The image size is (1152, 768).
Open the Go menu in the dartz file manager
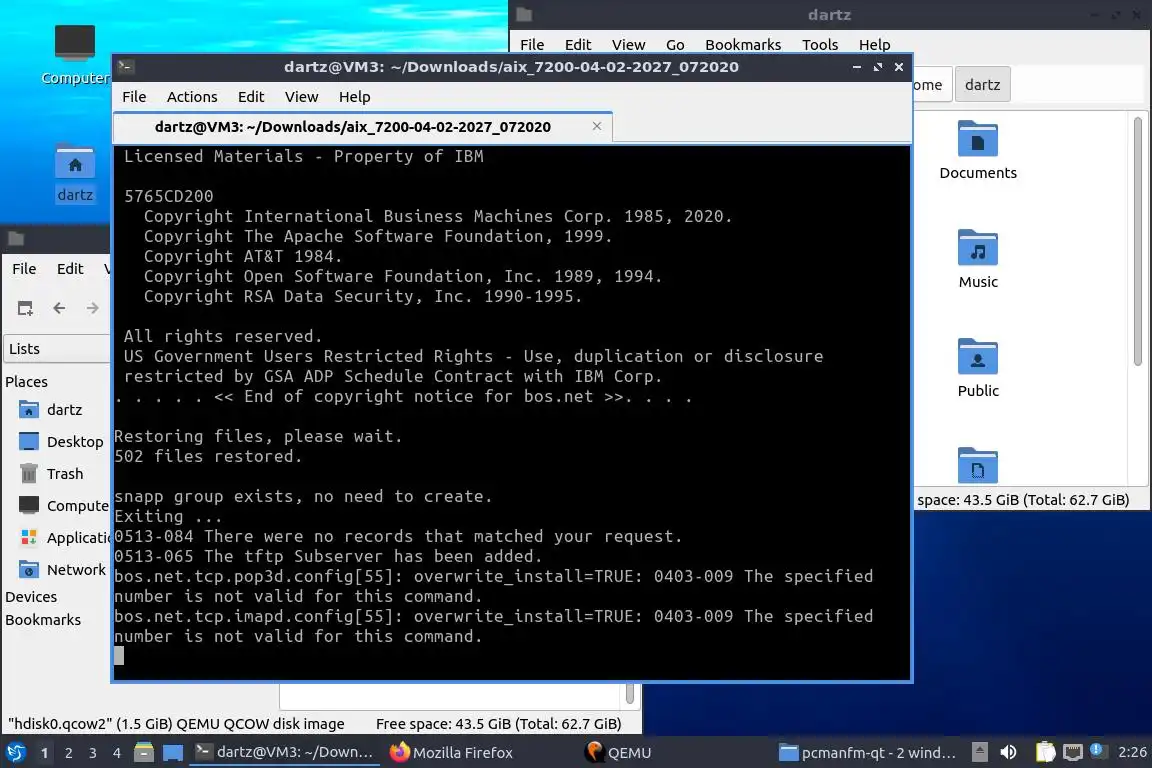coord(675,45)
